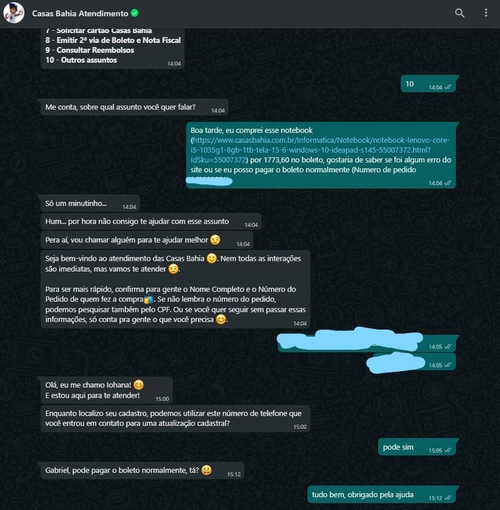Image resolution: width=500 pixels, height=510 pixels.
Task: Click menu option '9 - Consultar Reembolsos'
Action: point(90,50)
